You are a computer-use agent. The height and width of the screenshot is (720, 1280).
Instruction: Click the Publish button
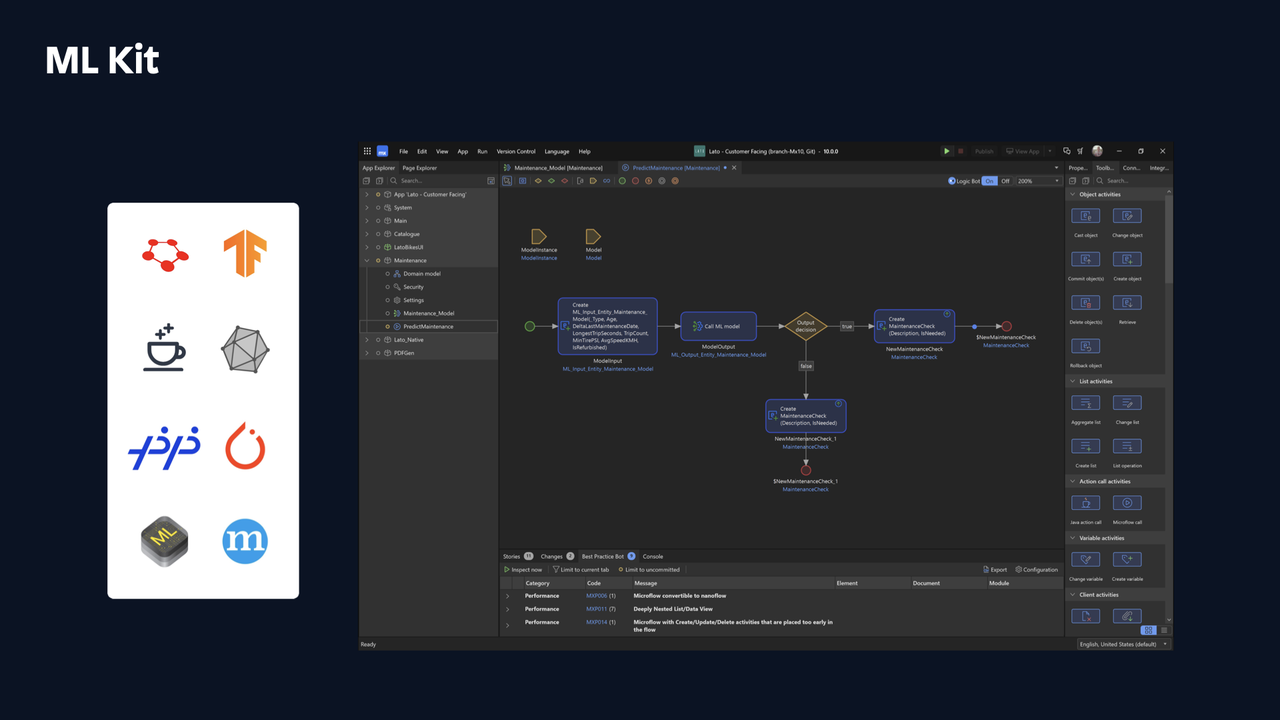click(984, 151)
